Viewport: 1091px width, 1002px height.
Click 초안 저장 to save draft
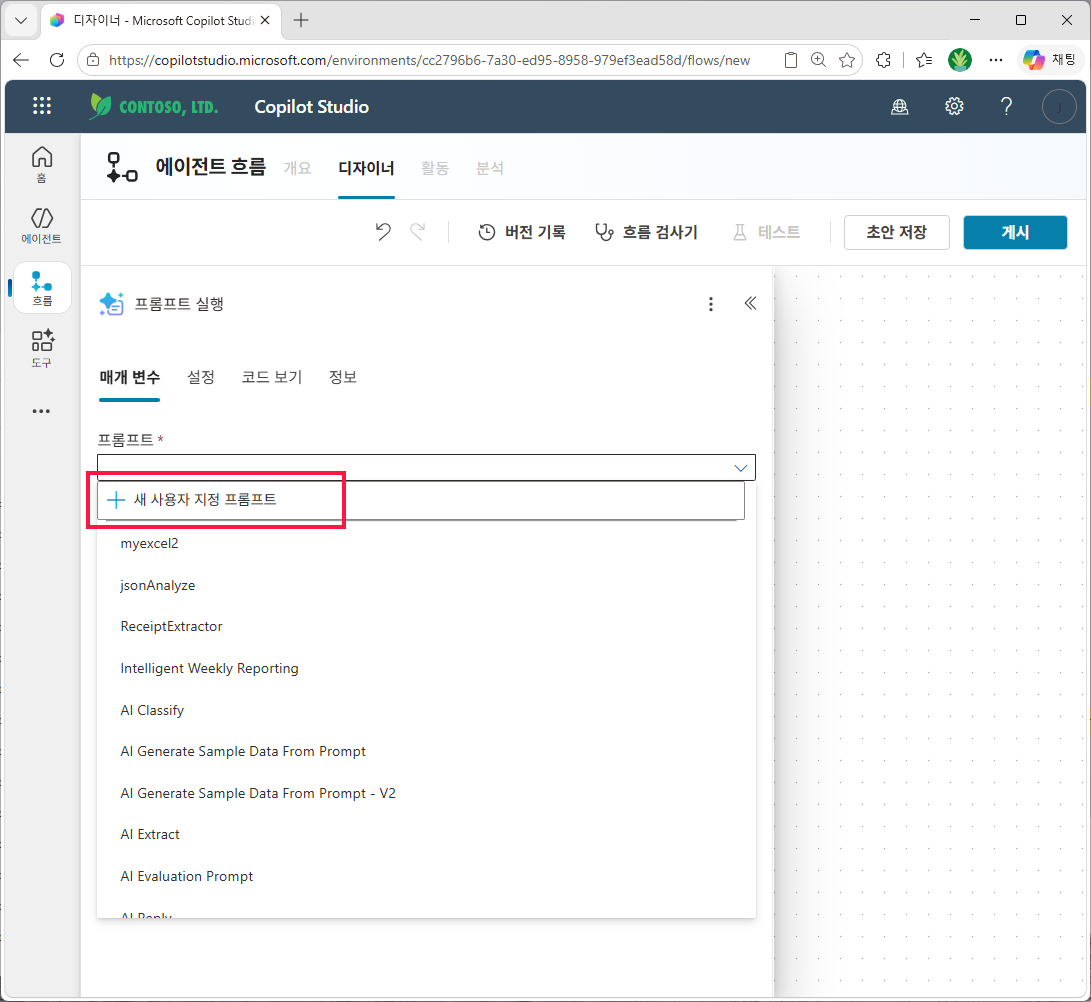tap(896, 232)
